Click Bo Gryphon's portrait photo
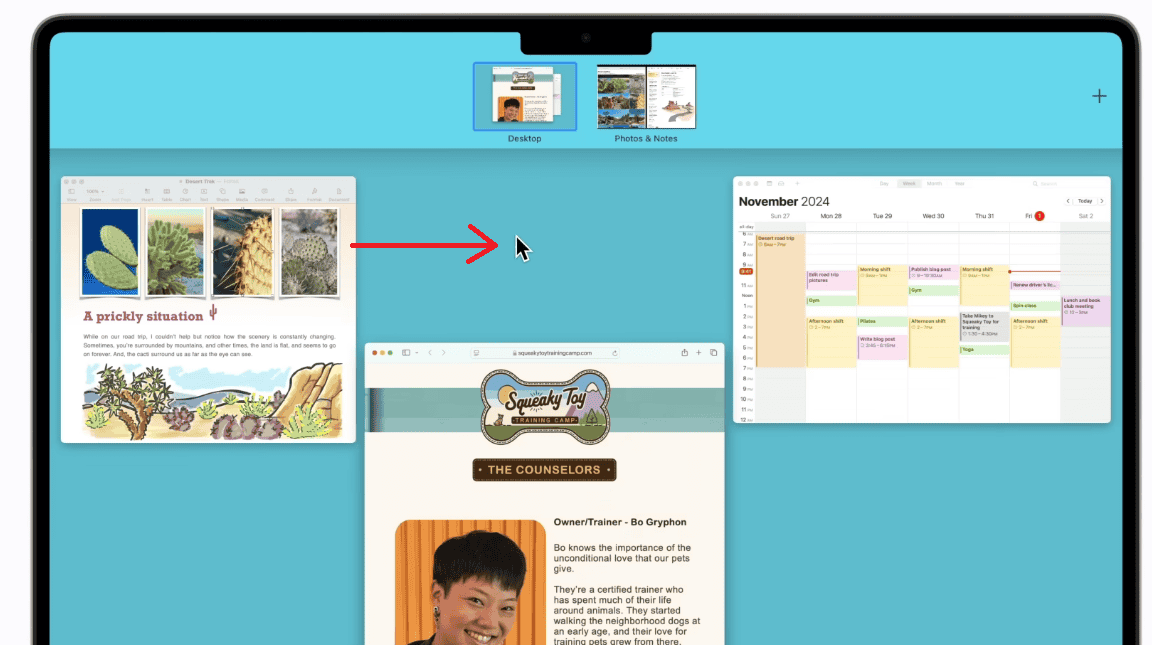1152x645 pixels. pos(470,583)
